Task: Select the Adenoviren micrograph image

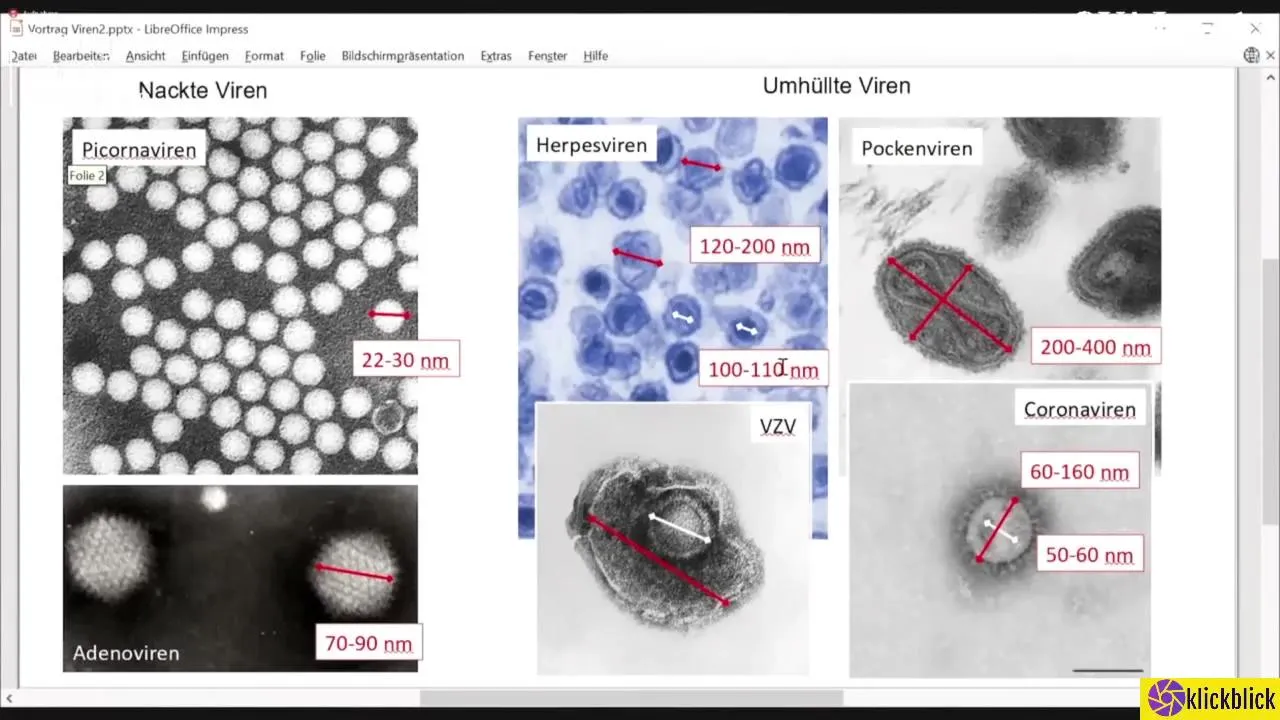Action: [x=240, y=578]
